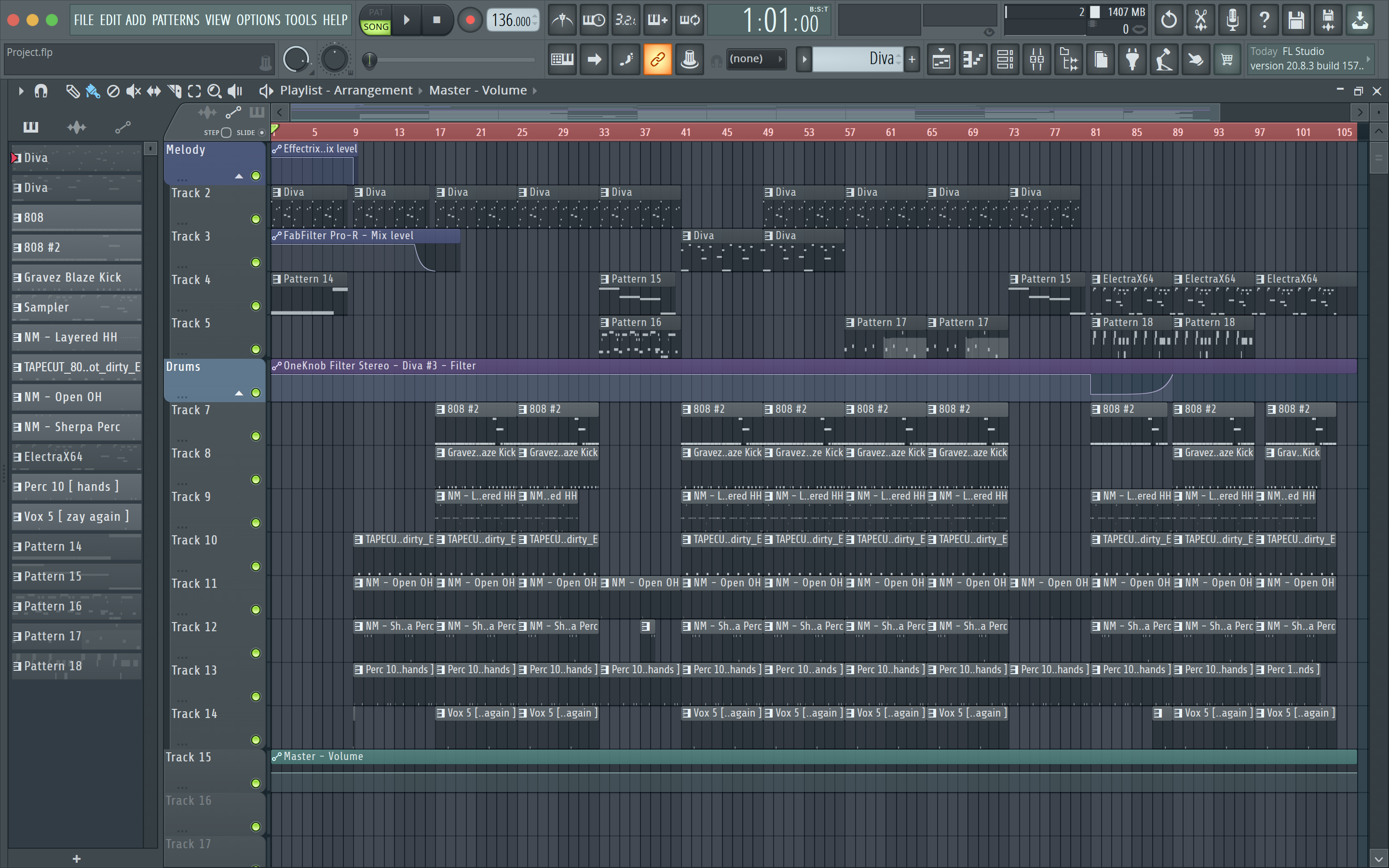Open the Diva pattern selector

tap(858, 58)
